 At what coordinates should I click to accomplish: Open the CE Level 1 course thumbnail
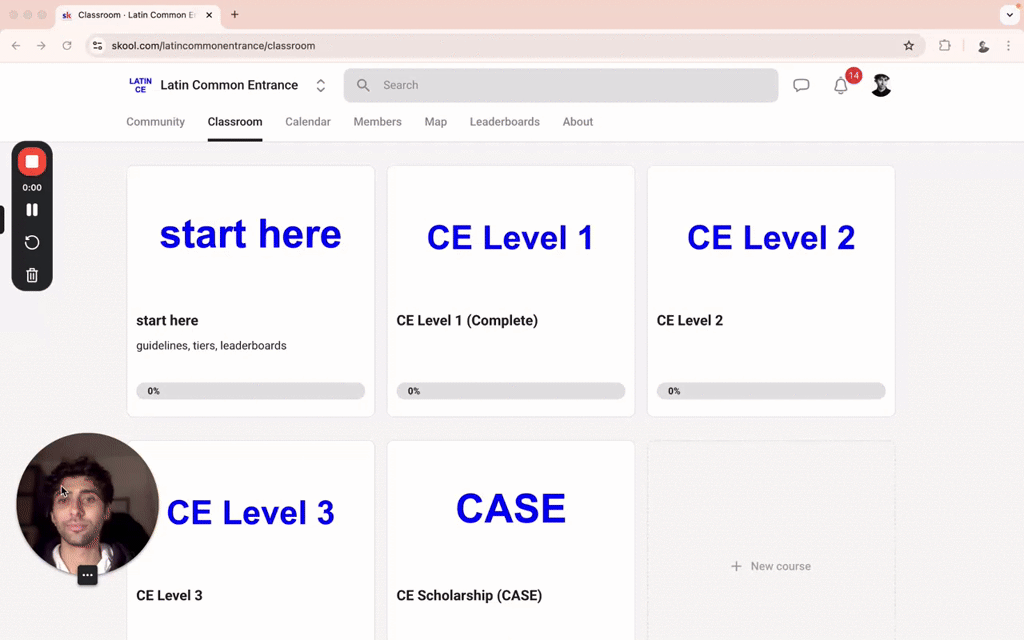(x=511, y=234)
